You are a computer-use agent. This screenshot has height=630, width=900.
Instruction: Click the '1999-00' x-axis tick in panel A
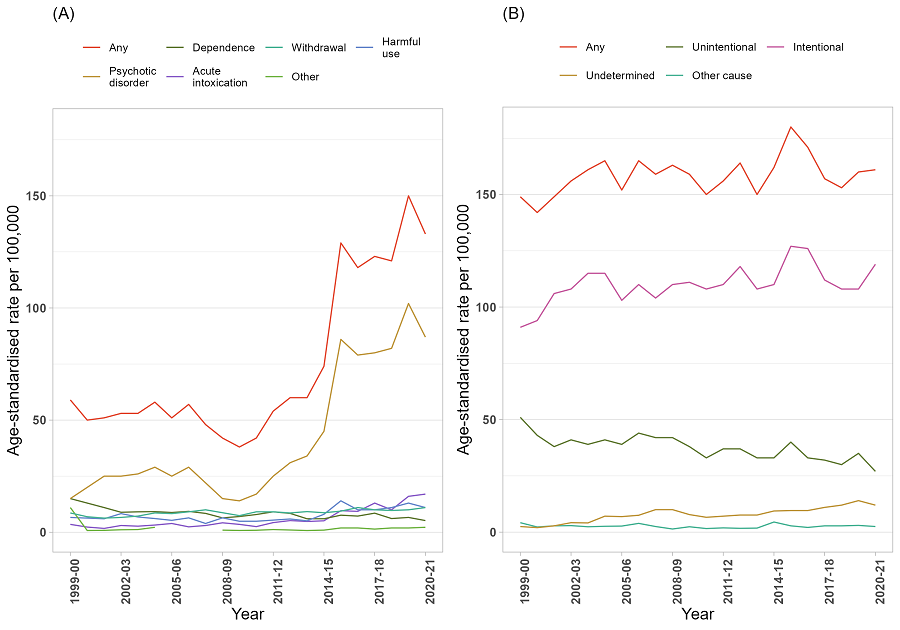(75, 580)
